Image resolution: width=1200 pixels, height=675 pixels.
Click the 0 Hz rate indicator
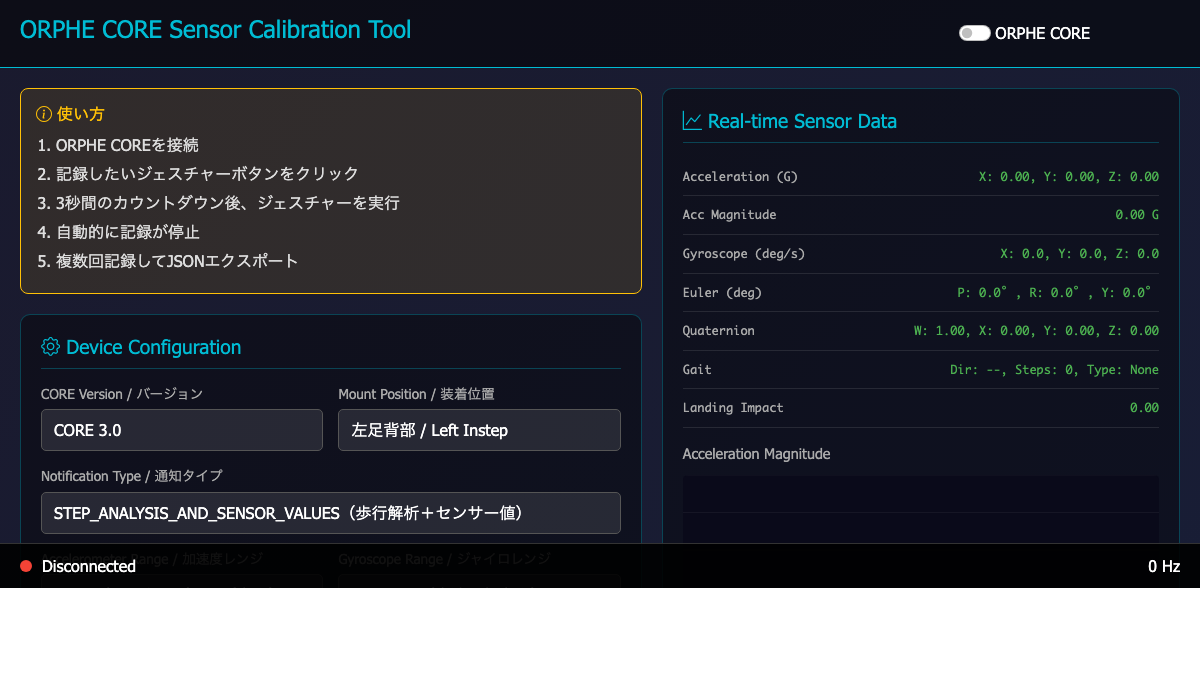pyautogui.click(x=1164, y=567)
